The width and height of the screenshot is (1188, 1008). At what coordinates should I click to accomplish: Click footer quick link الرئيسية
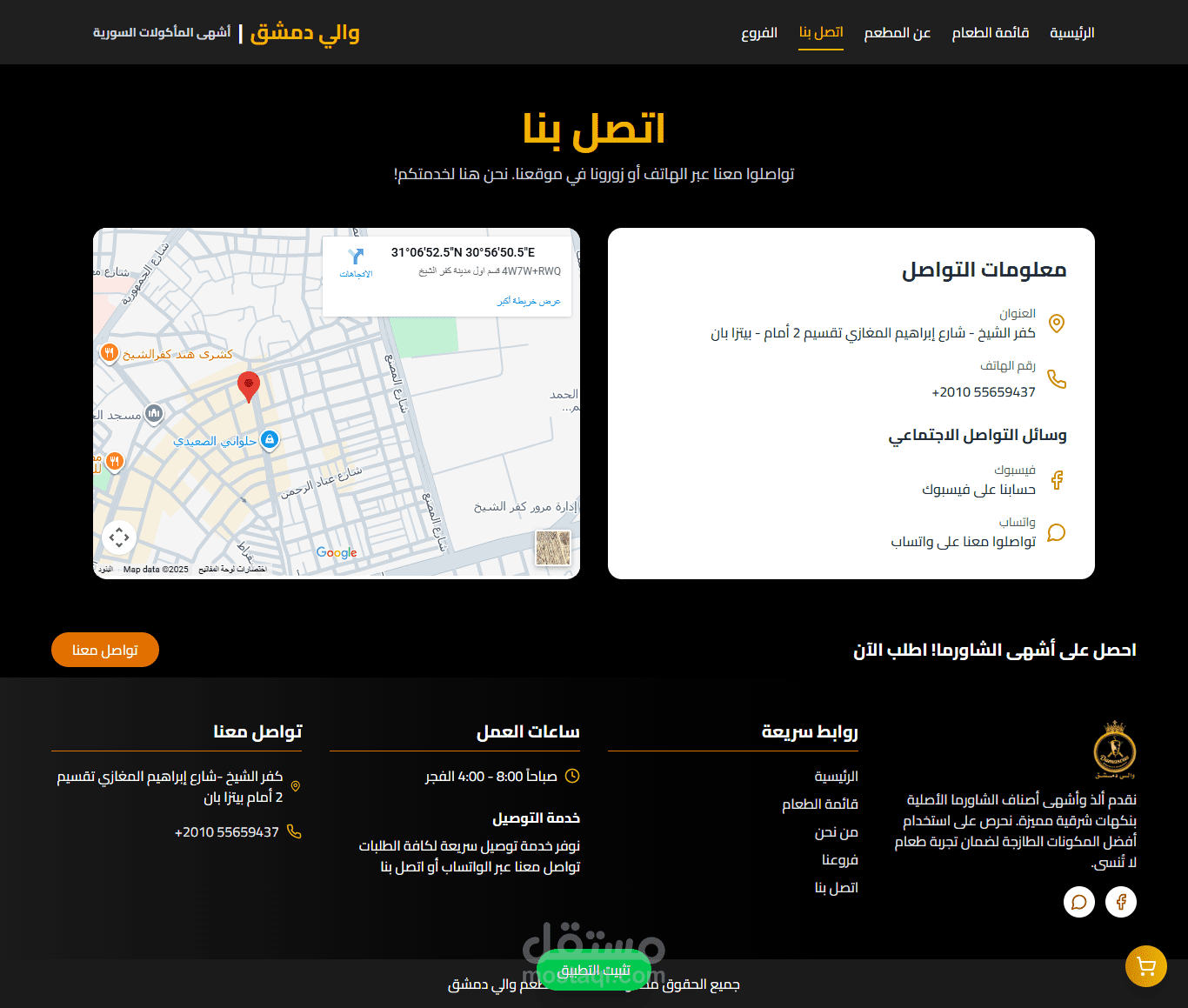837,776
